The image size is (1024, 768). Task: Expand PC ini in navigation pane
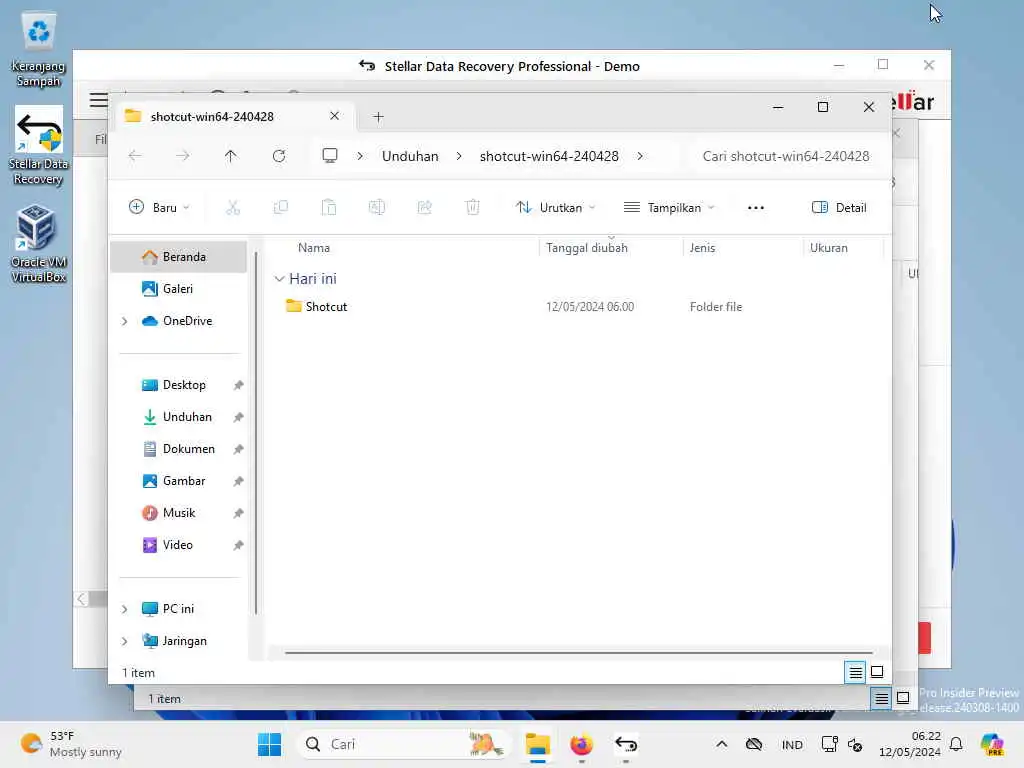(x=124, y=609)
